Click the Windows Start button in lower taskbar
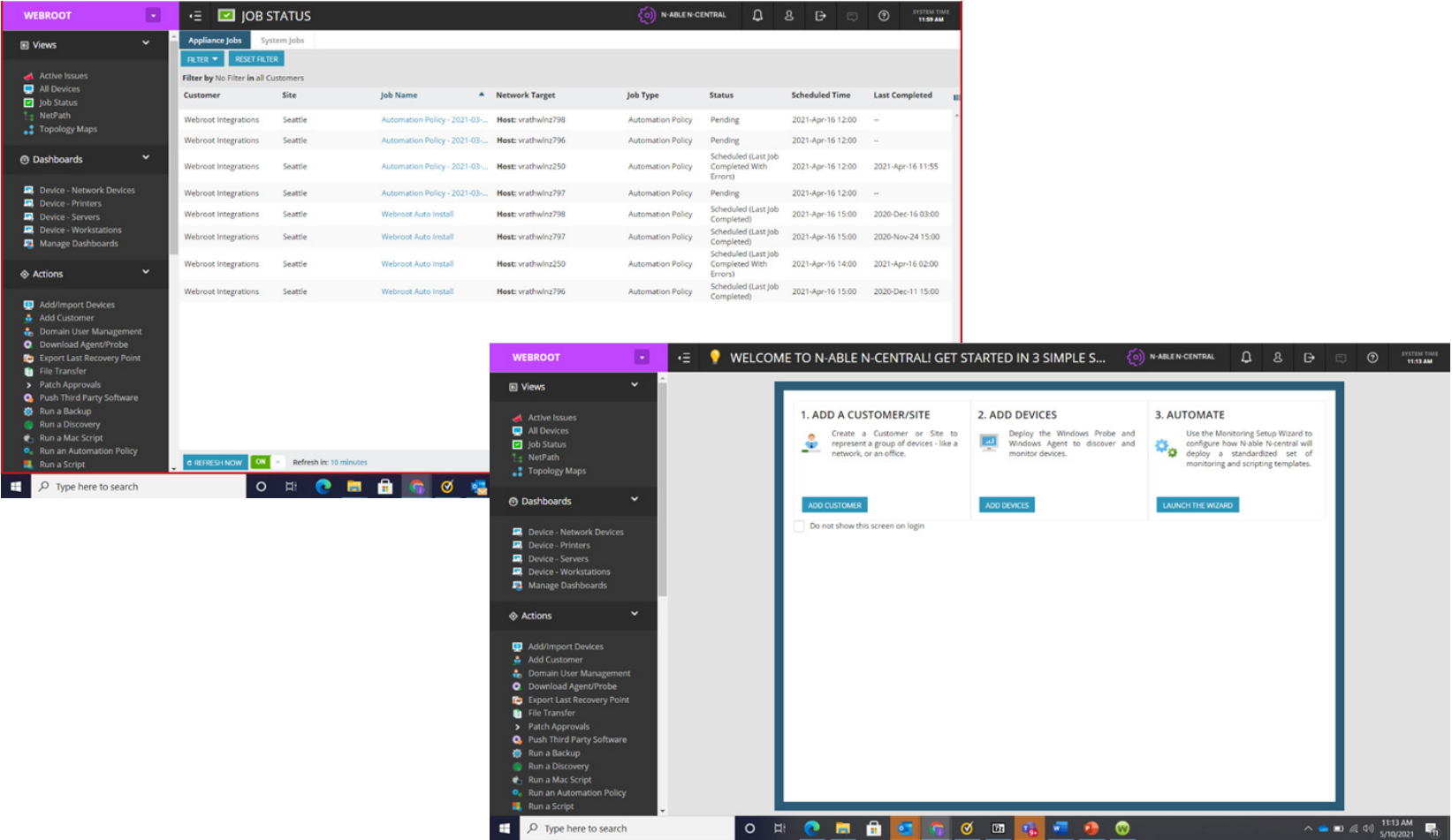1452x840 pixels. point(505,828)
